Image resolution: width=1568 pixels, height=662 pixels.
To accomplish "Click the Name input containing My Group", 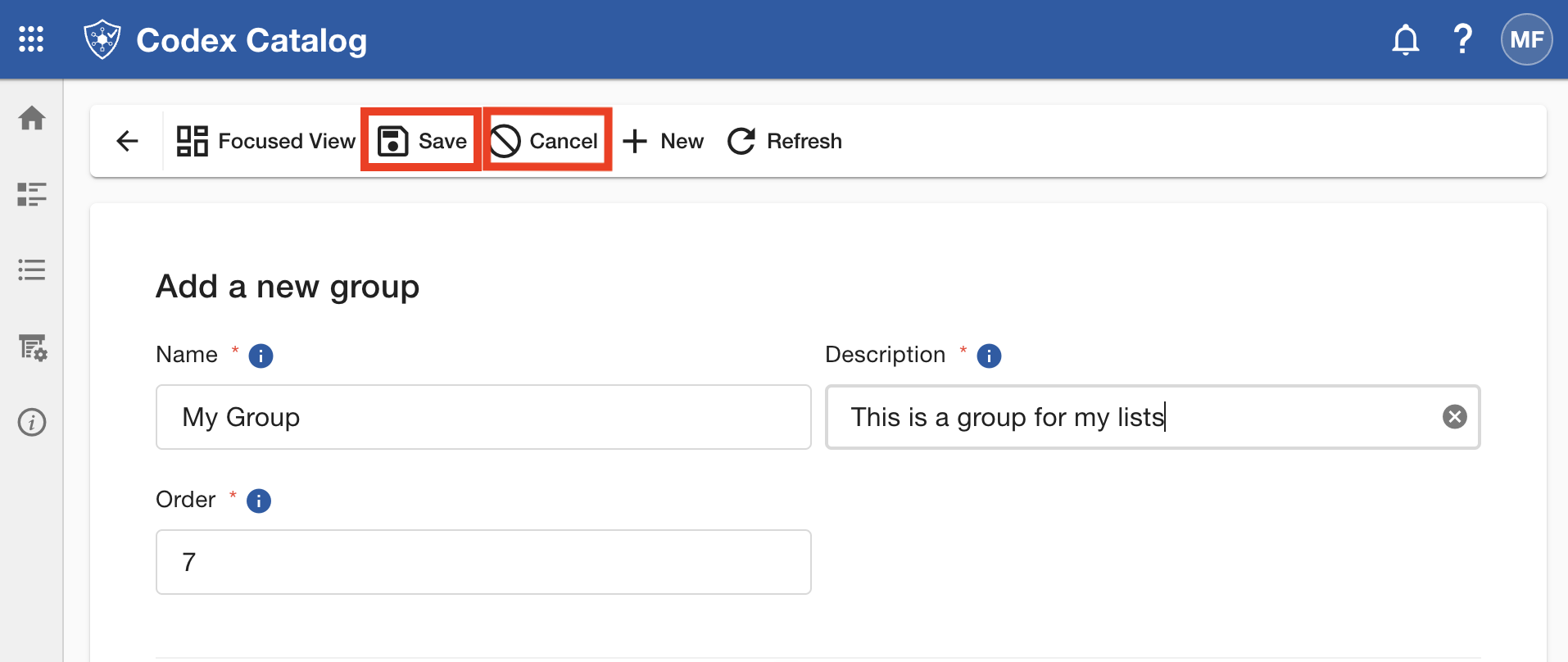I will 483,417.
